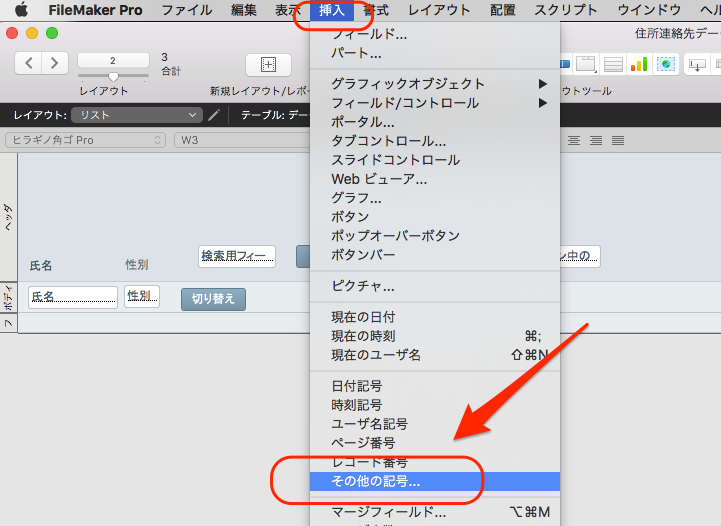The width and height of the screenshot is (721, 526).
Task: Expand フィールド/コントロール submenu
Action: click(x=435, y=103)
